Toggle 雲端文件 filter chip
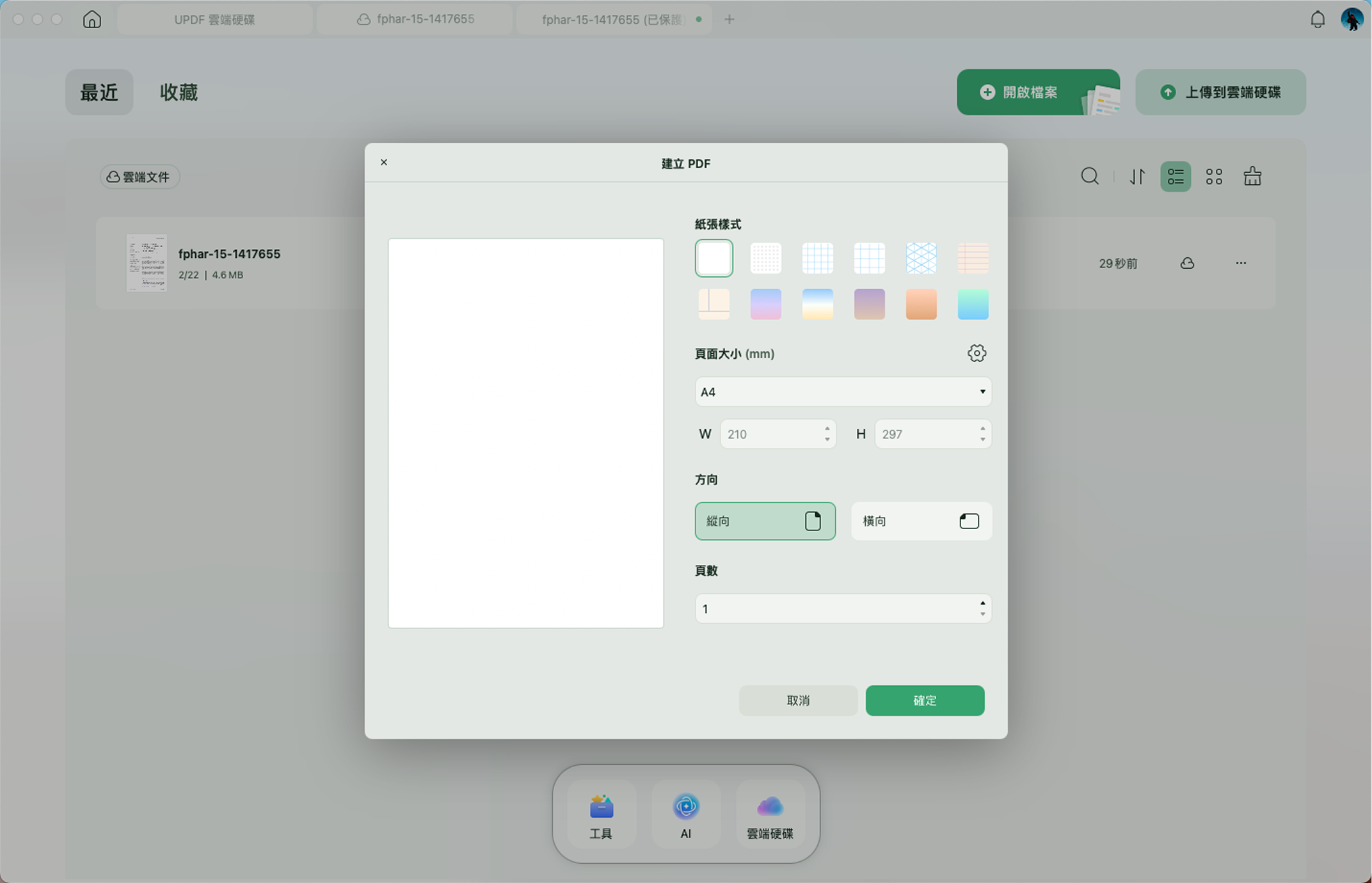The height and width of the screenshot is (883, 1372). pos(140,177)
